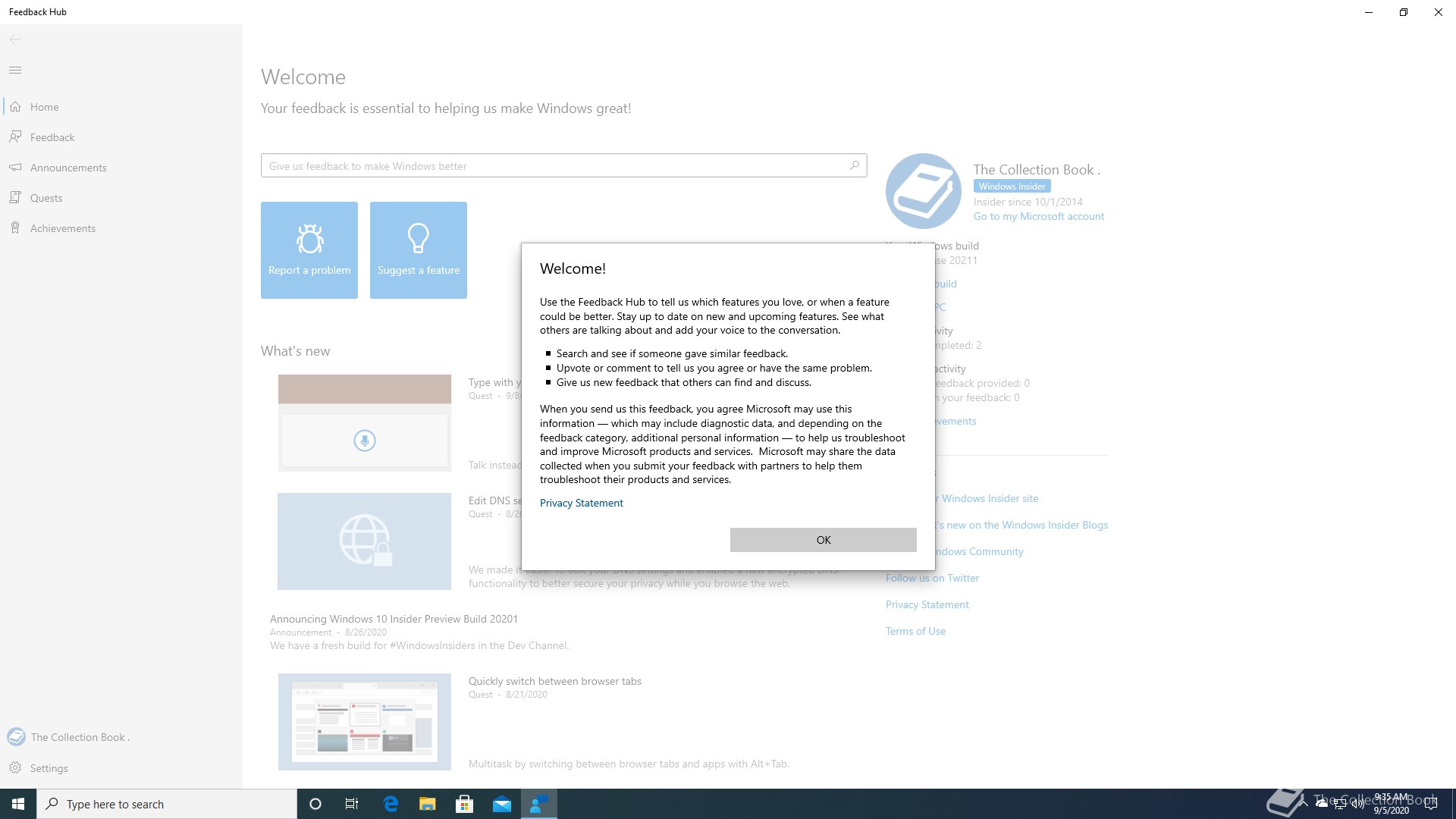Screen dimensions: 1456x819
Task: Open the Windows Start menu
Action: click(x=18, y=804)
